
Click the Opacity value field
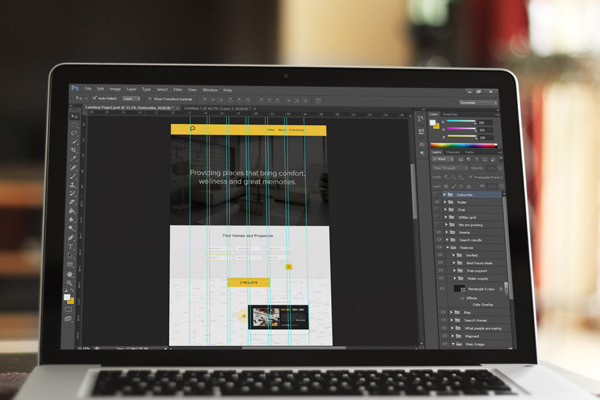491,168
